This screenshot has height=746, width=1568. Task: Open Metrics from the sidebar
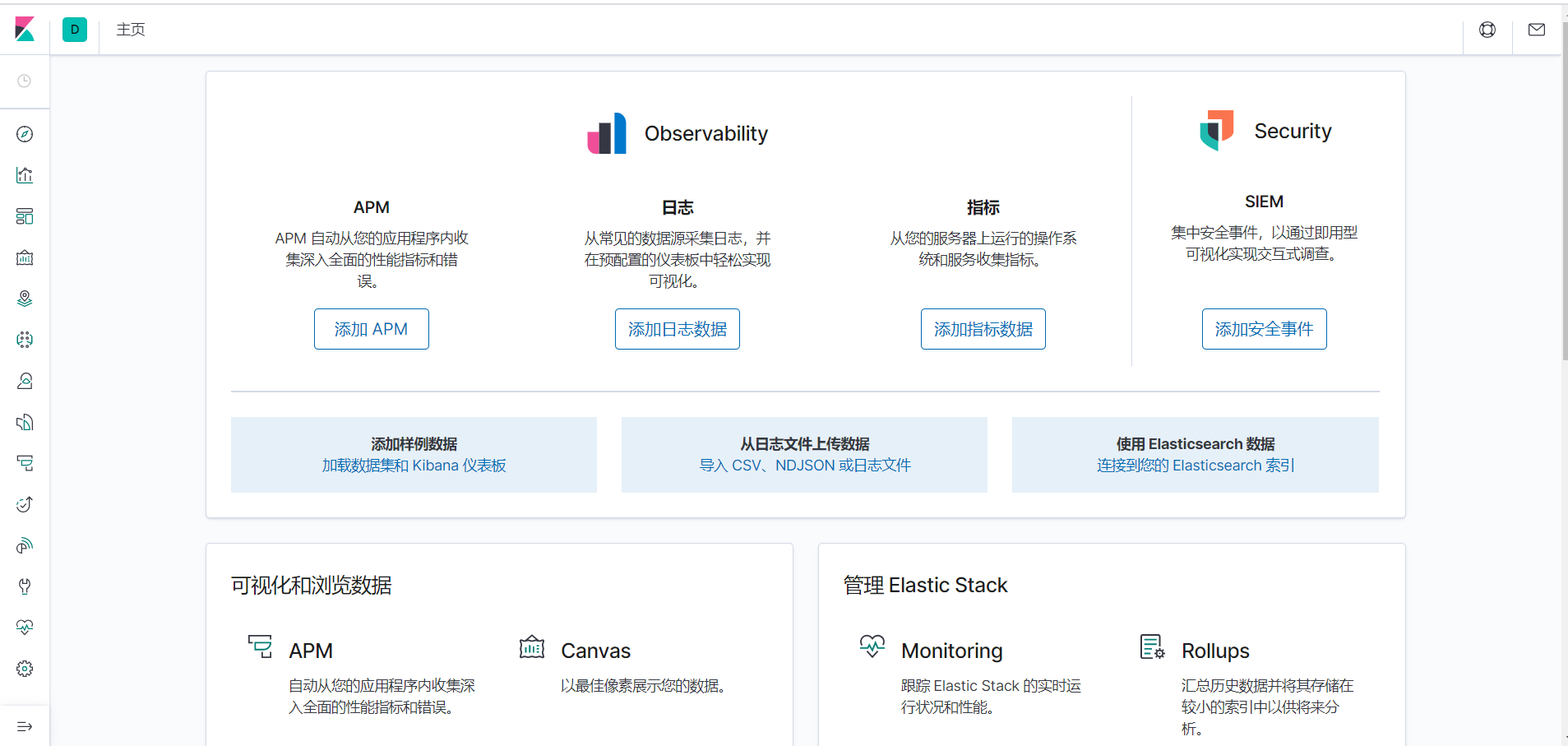[25, 381]
